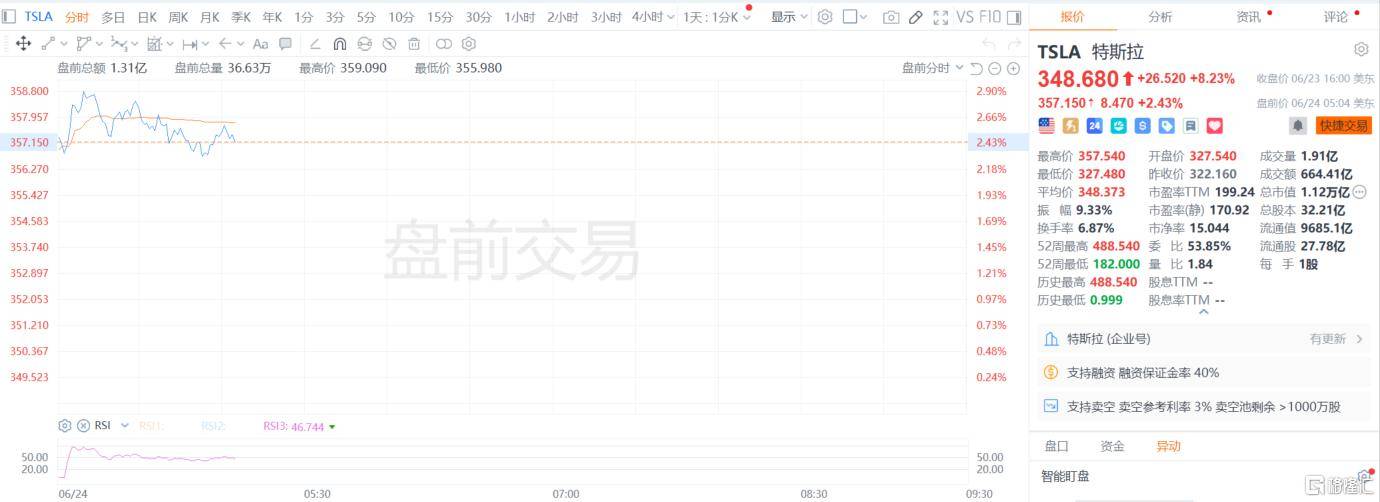Take a chart screenshot with camera icon
Viewport: 1380px width, 502px height.
point(891,17)
